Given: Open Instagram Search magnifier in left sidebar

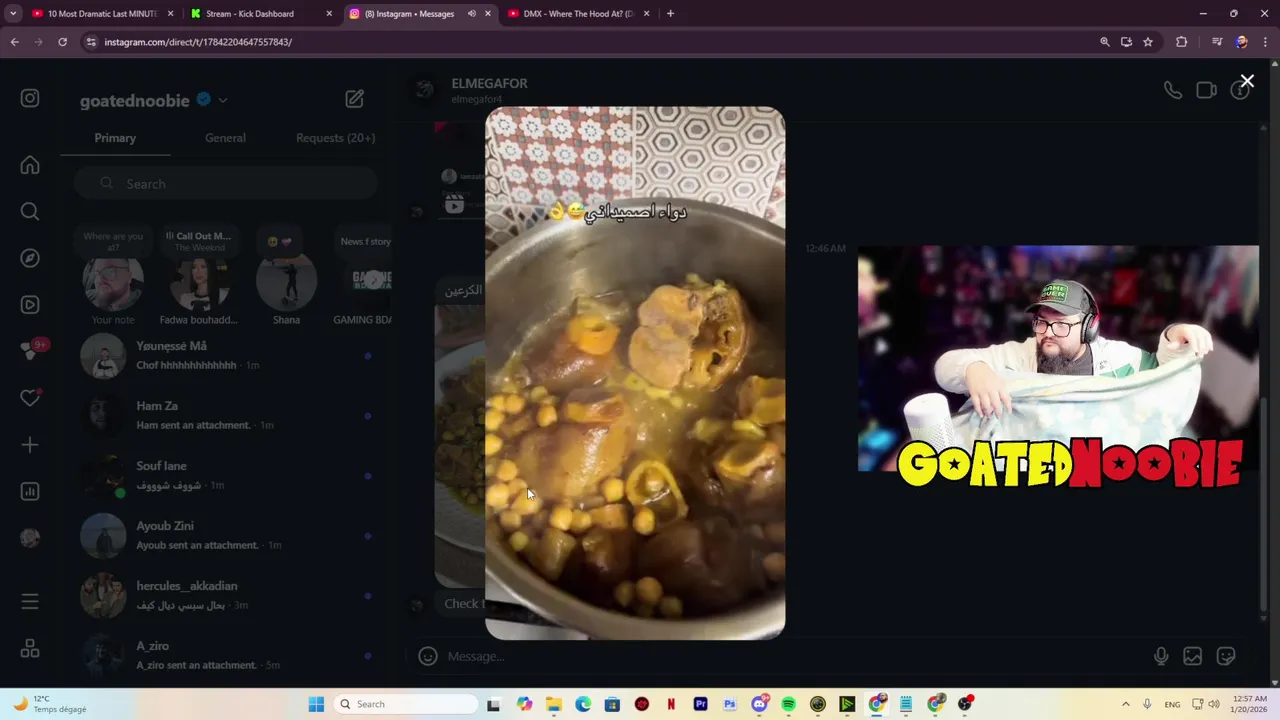Looking at the screenshot, I should 30,211.
